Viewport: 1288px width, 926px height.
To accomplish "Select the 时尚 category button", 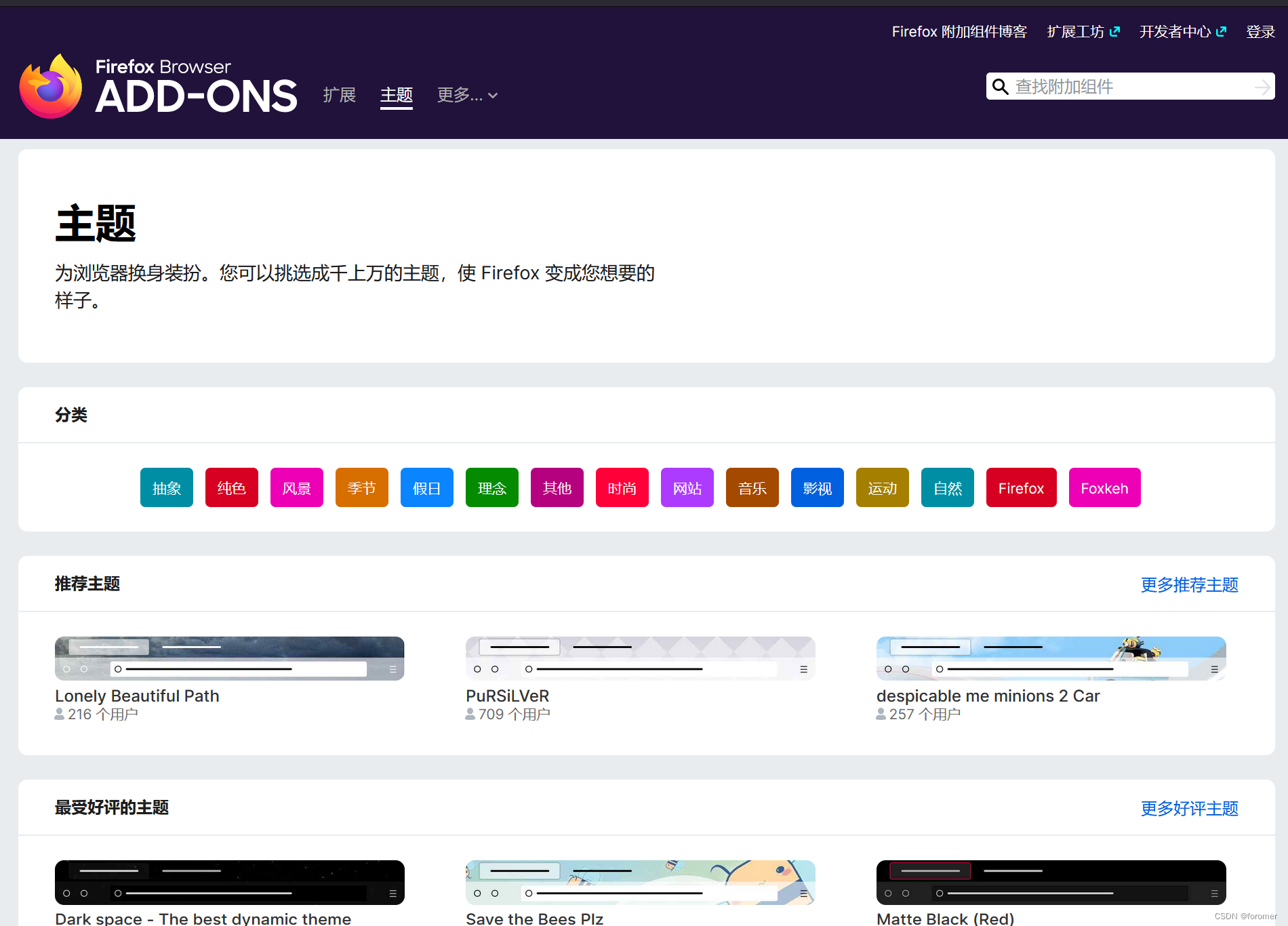I will coord(622,487).
